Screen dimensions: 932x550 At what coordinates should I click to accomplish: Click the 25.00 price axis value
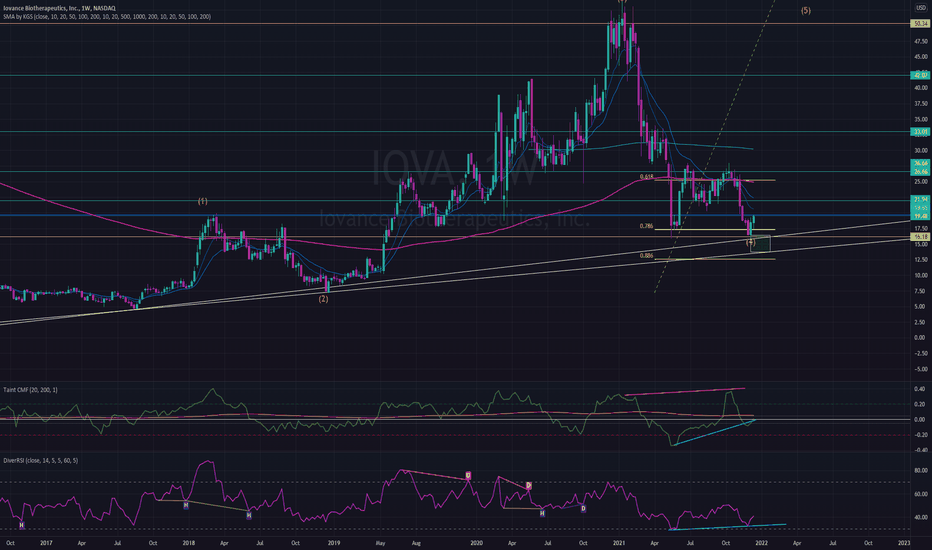(x=921, y=182)
